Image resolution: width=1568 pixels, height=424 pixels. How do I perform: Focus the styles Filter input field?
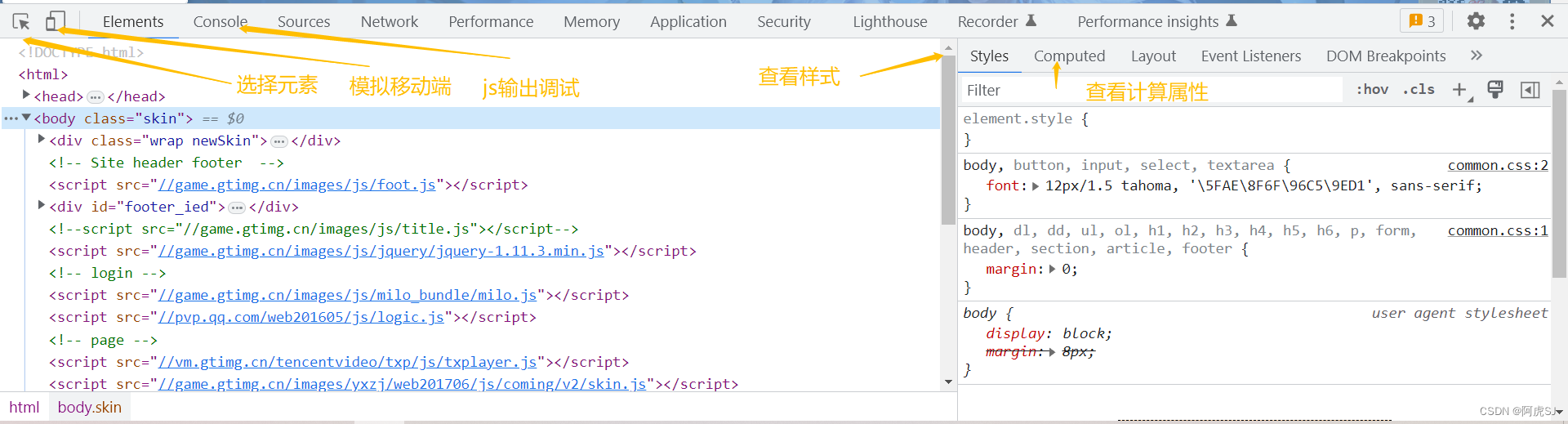1151,90
